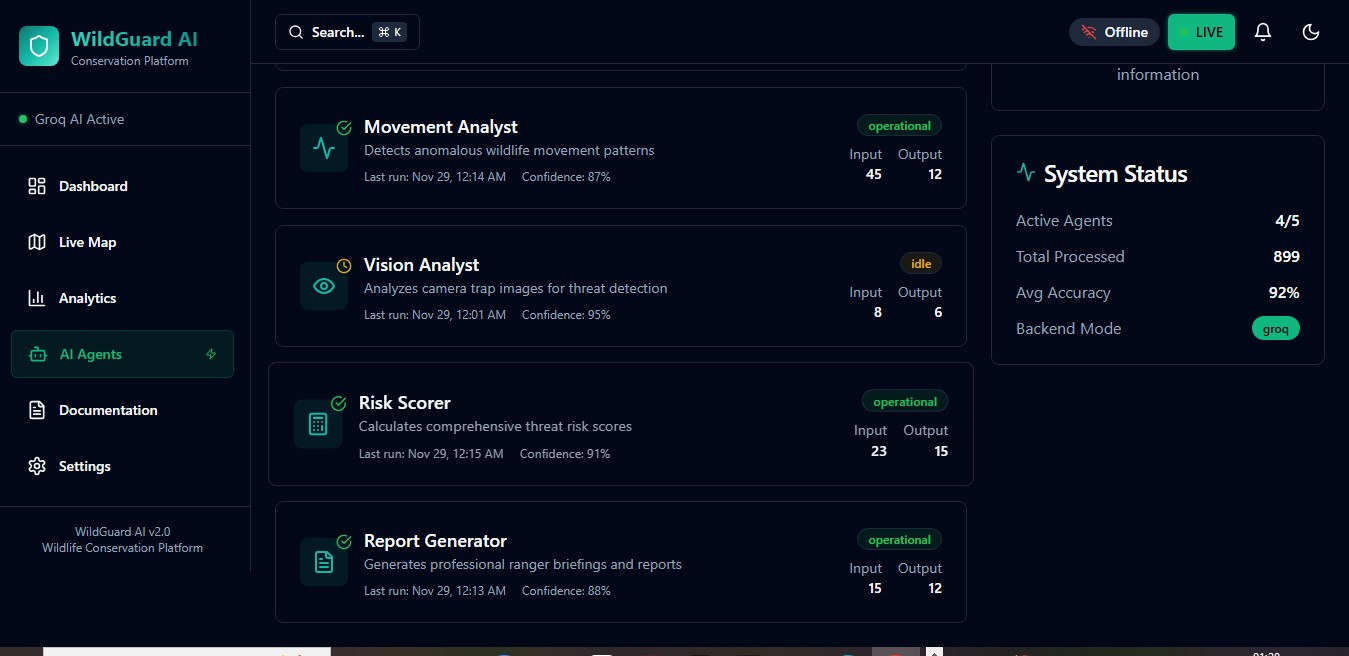
Task: Go to the Dashboard page
Action: 93,186
